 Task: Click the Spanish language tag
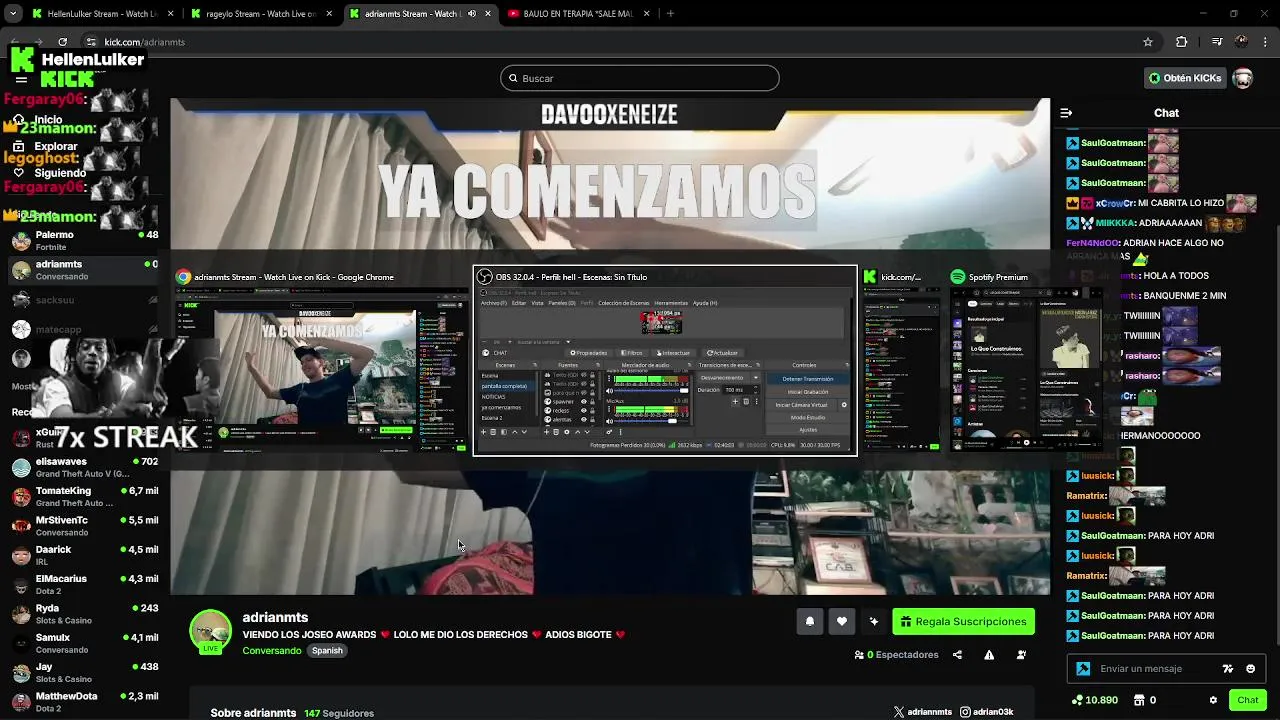pyautogui.click(x=327, y=651)
